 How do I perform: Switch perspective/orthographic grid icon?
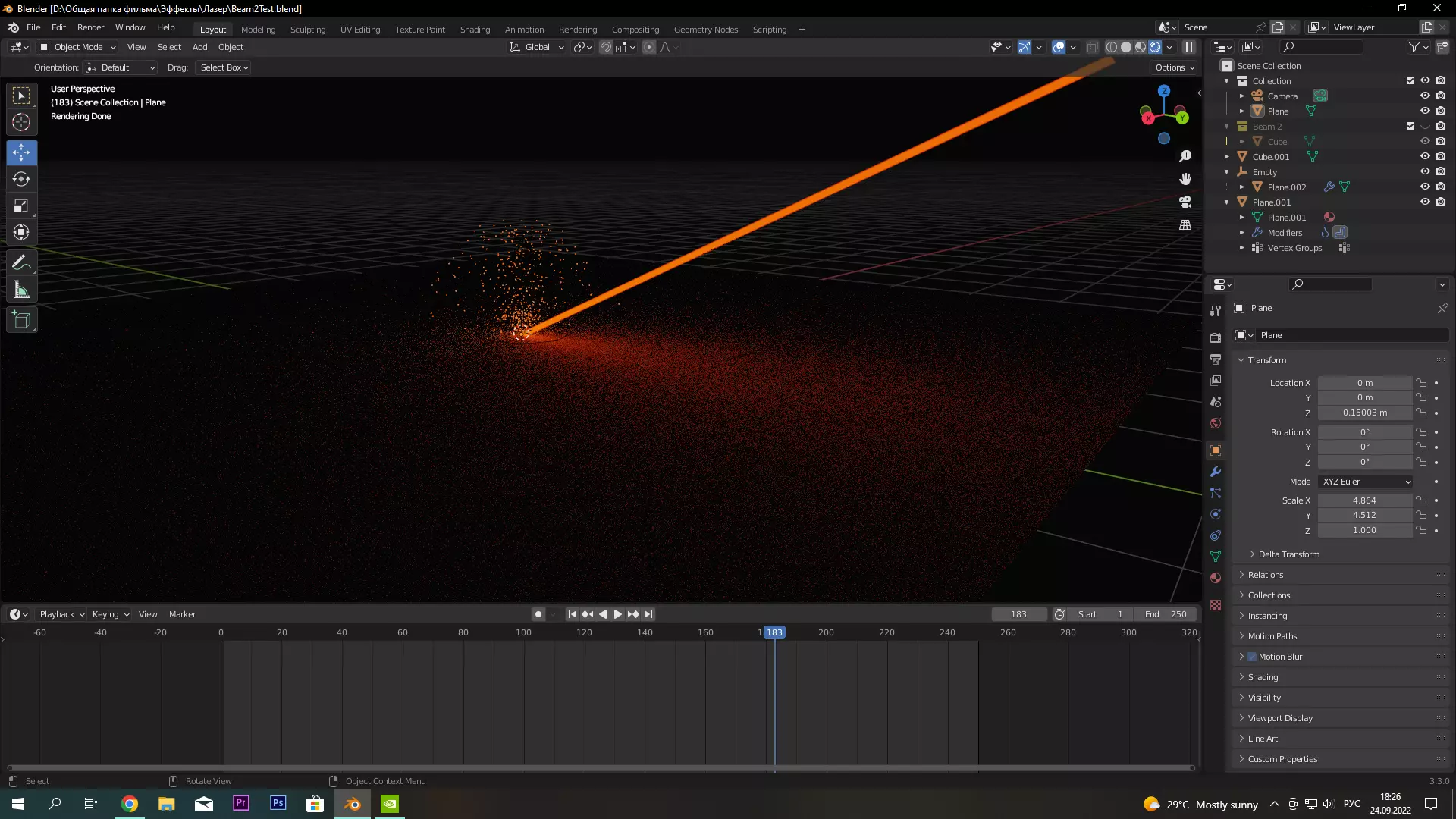tap(1185, 225)
